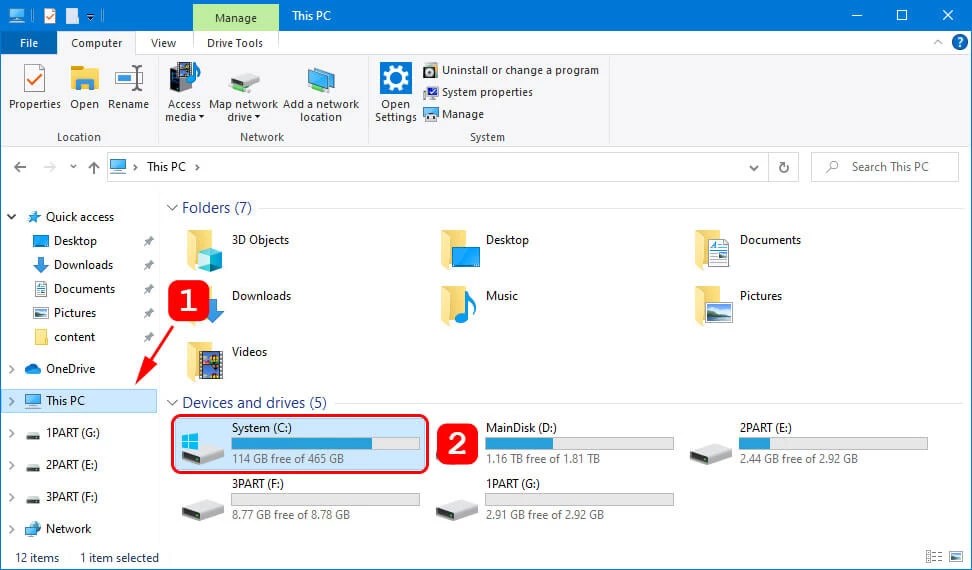Switch to the Drive Tools tab
The height and width of the screenshot is (570, 972).
coord(235,43)
